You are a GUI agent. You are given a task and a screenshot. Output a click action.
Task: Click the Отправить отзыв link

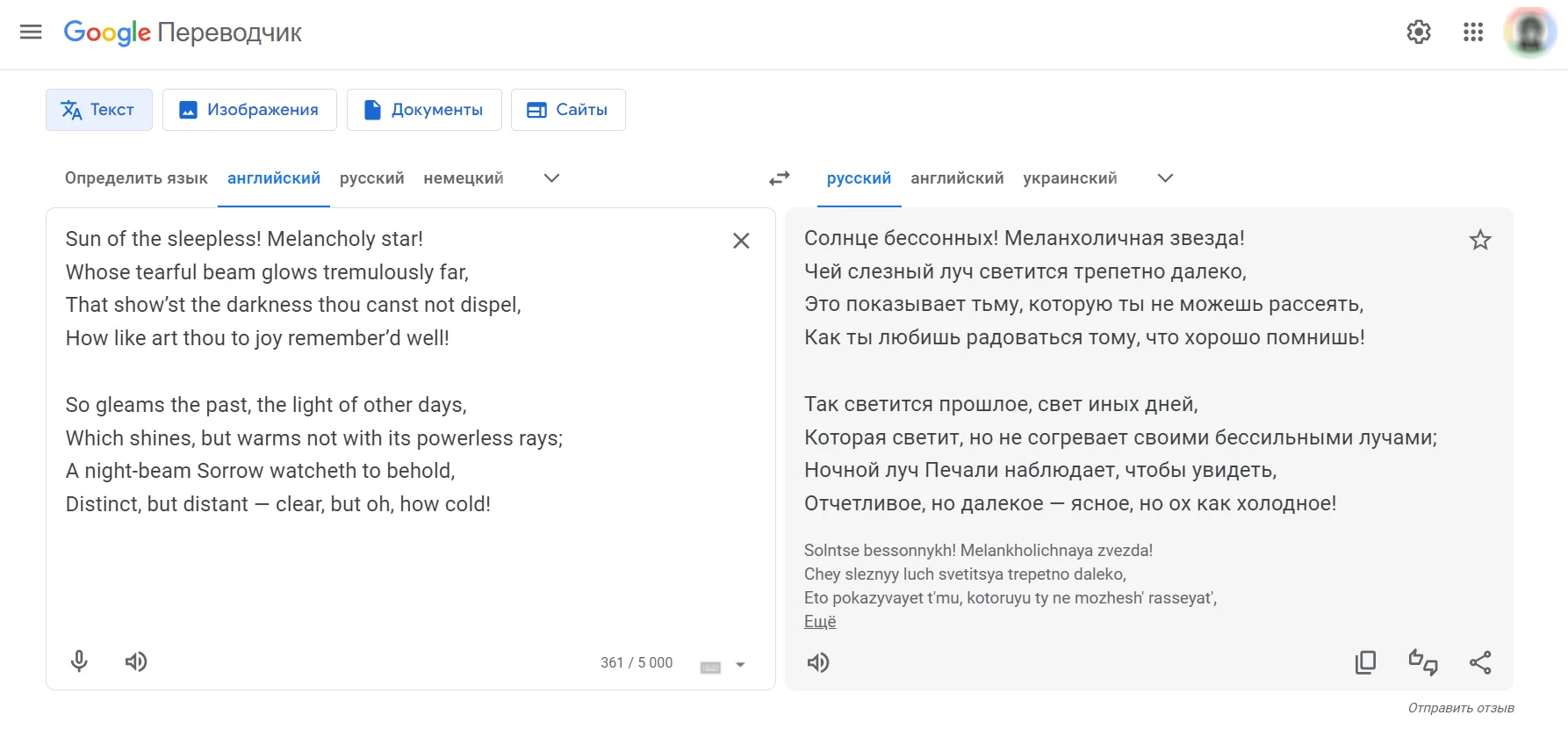click(1461, 708)
